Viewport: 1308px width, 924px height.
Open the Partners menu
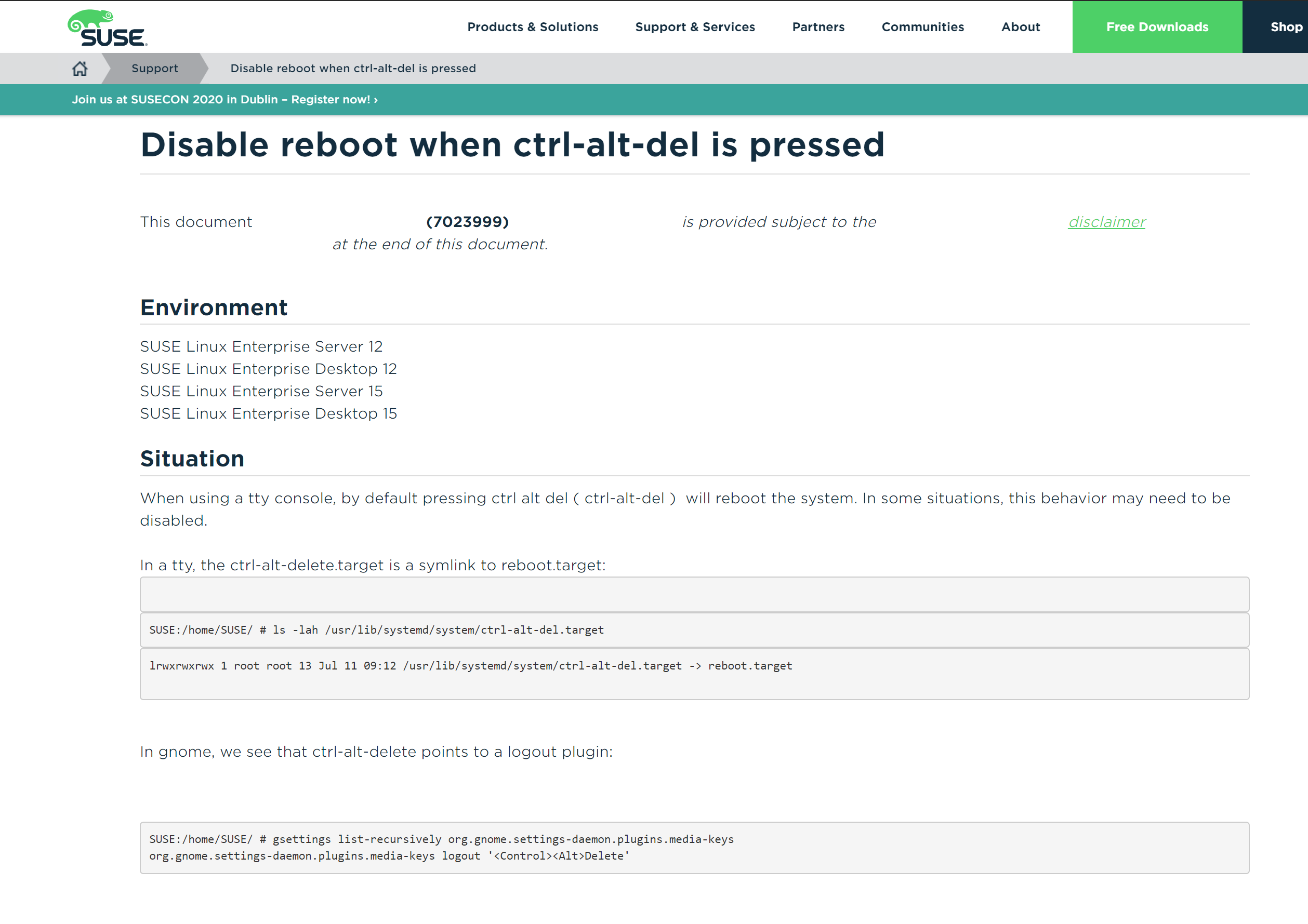[x=817, y=27]
